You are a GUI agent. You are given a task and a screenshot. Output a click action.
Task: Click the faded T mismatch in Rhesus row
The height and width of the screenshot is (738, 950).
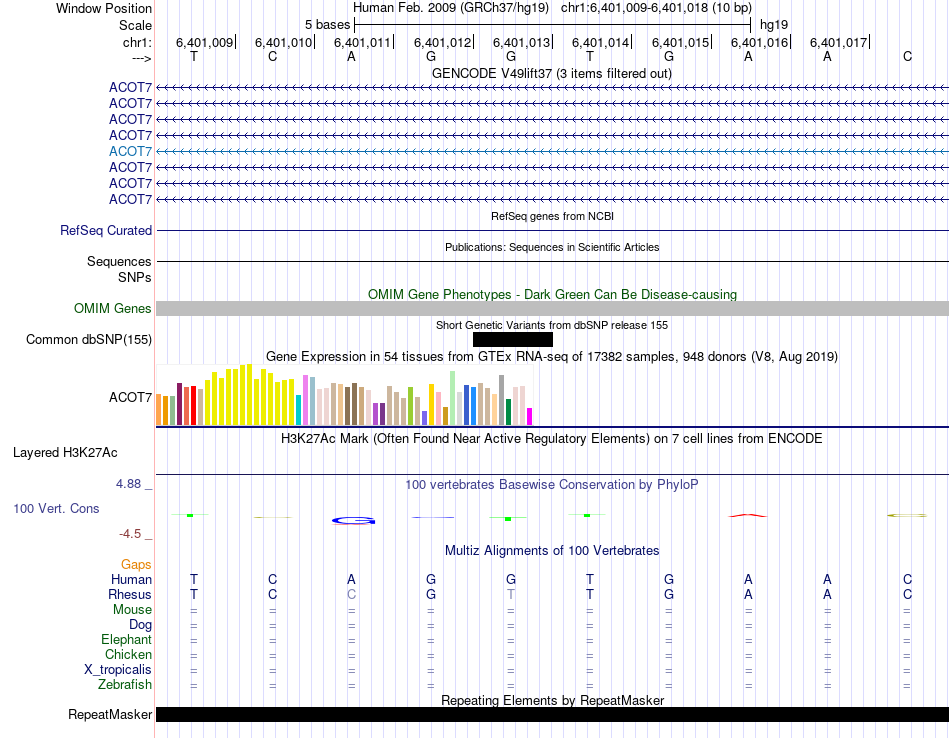point(511,594)
